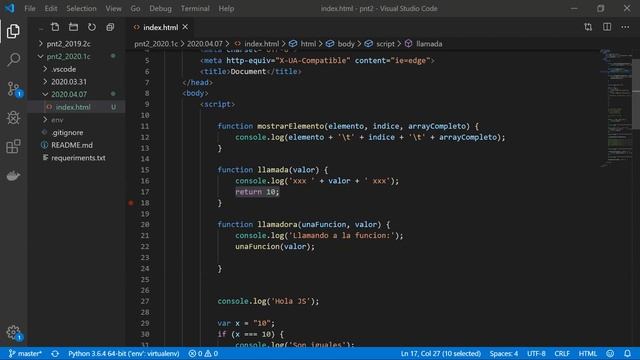Change CRLF end of line sequence
This screenshot has height=360, width=640.
562,353
